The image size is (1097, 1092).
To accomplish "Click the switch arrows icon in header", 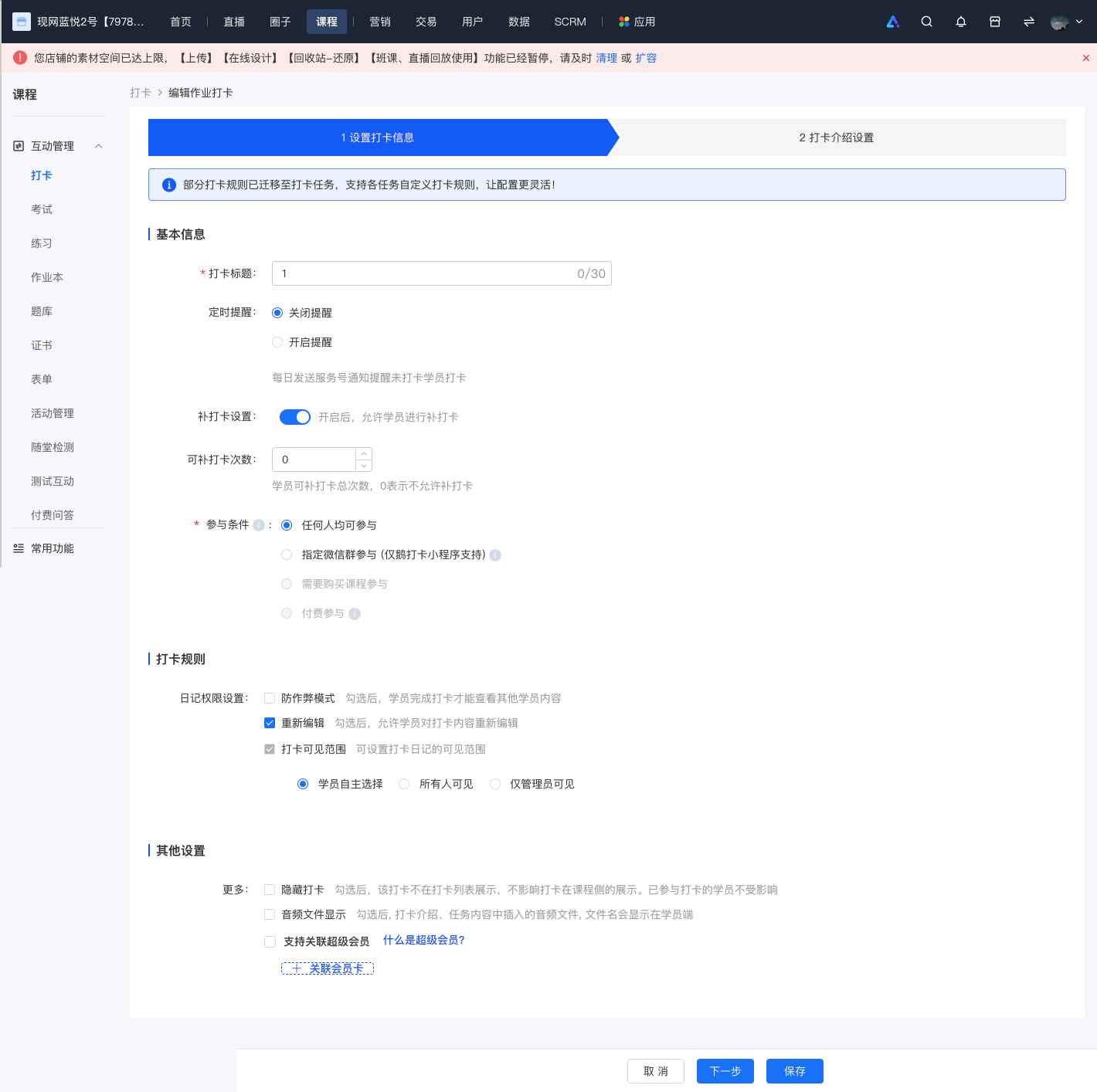I will pyautogui.click(x=1029, y=22).
